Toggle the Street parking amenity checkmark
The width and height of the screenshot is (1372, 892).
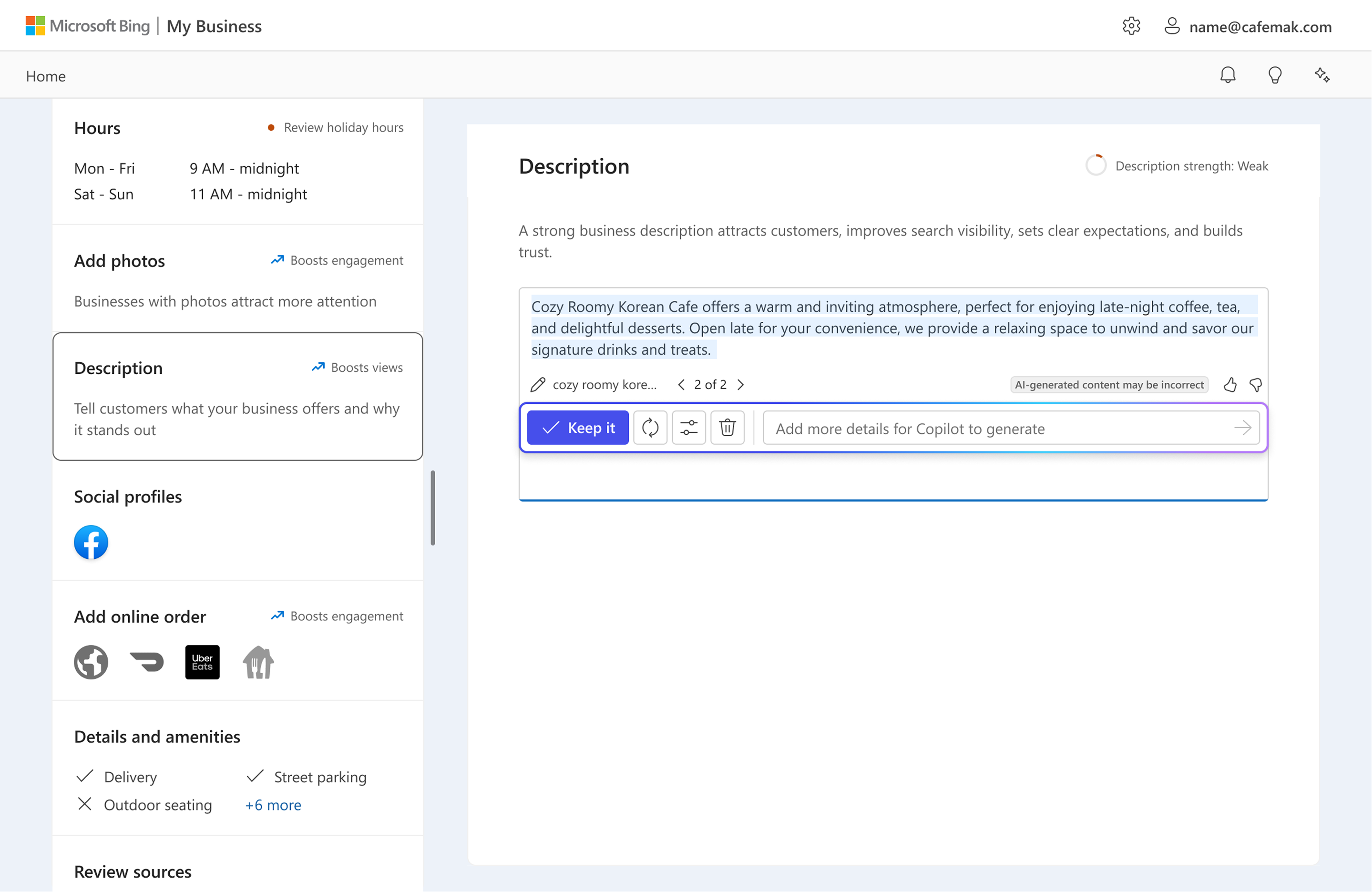(x=255, y=776)
